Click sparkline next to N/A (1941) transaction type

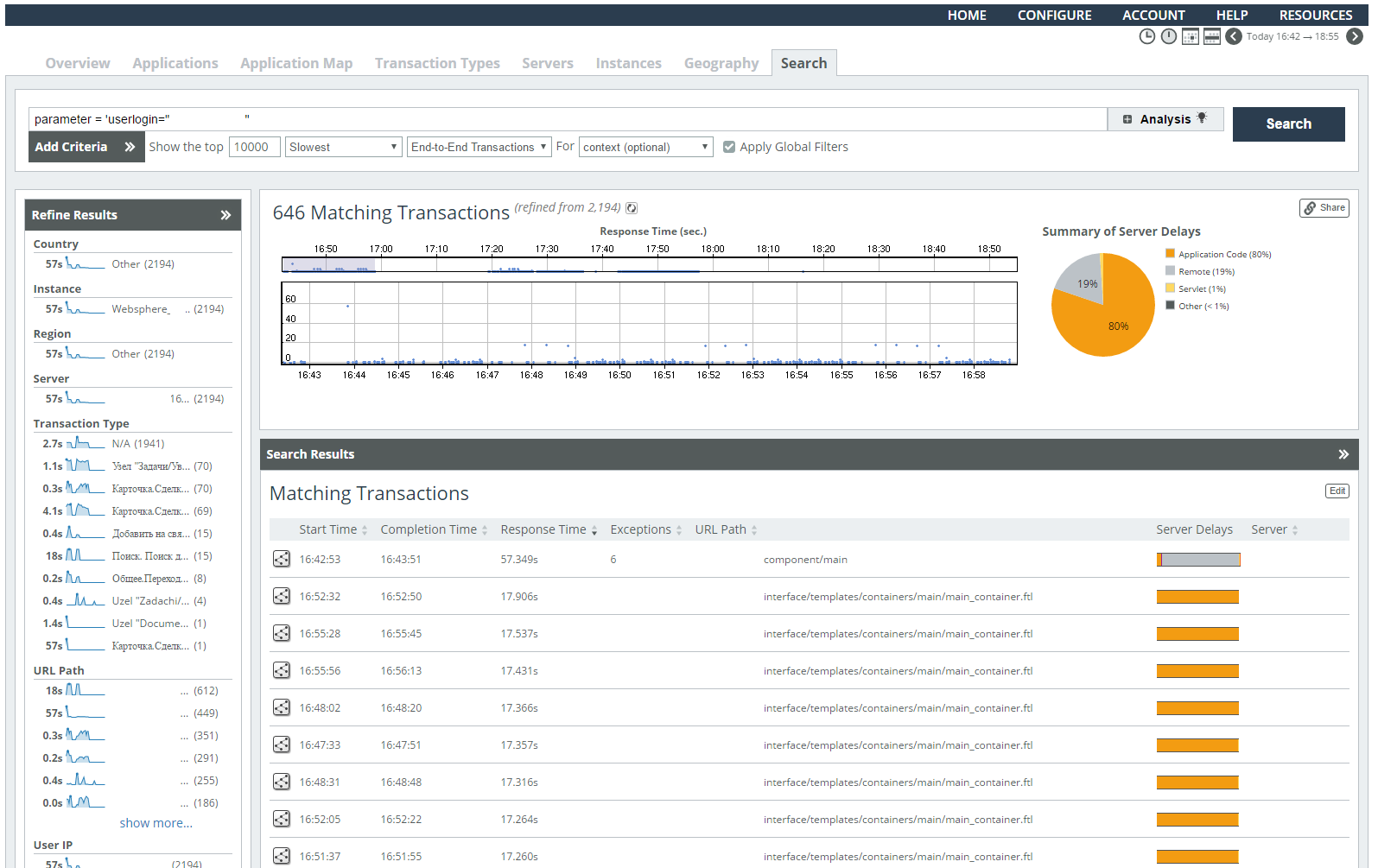pyautogui.click(x=86, y=443)
